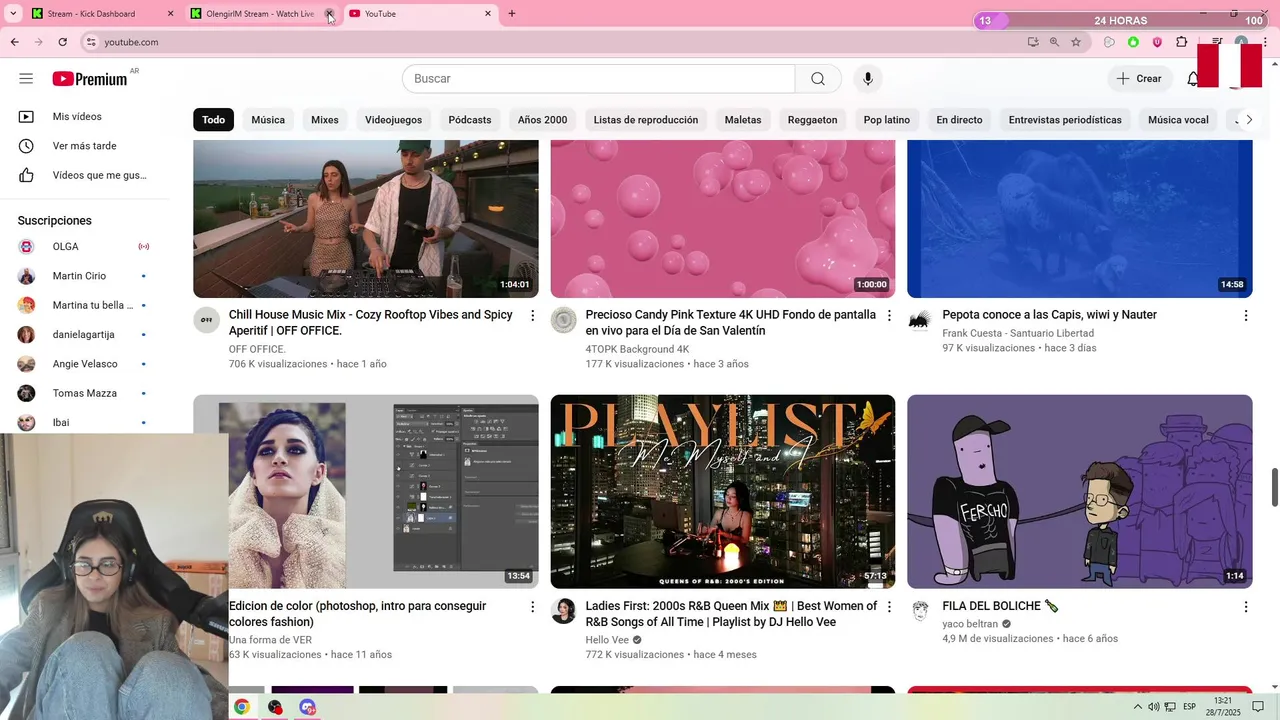Open the notifications bell

pos(1192,79)
